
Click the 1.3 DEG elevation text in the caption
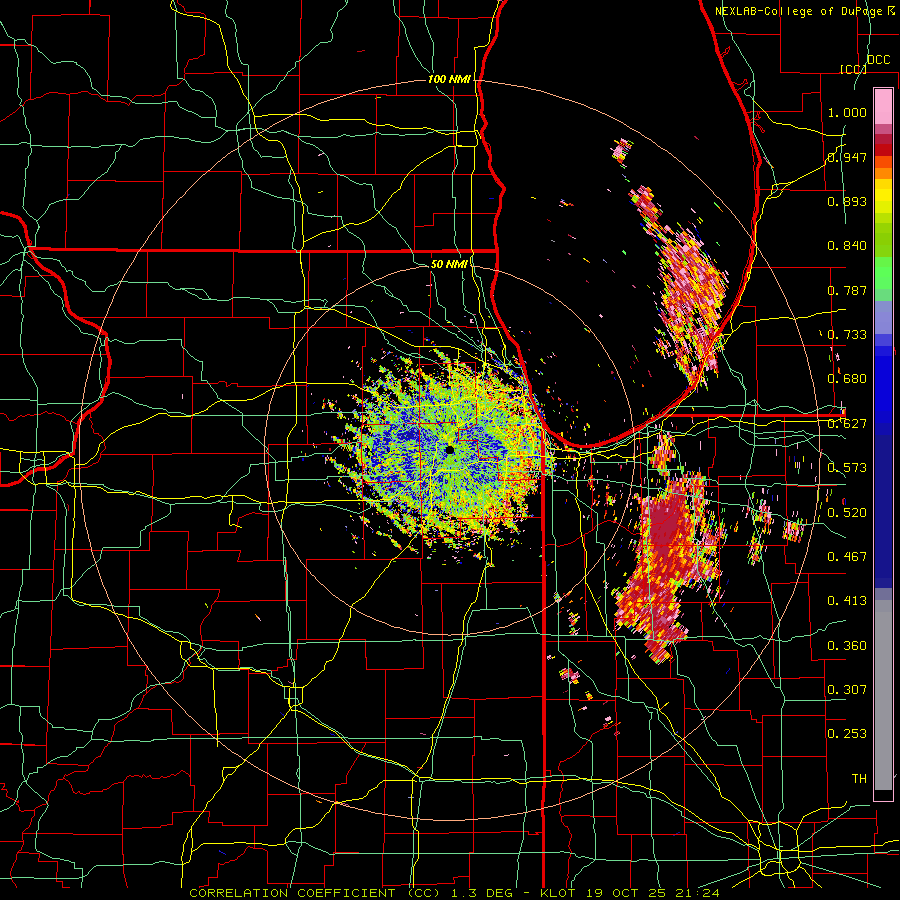point(481,893)
